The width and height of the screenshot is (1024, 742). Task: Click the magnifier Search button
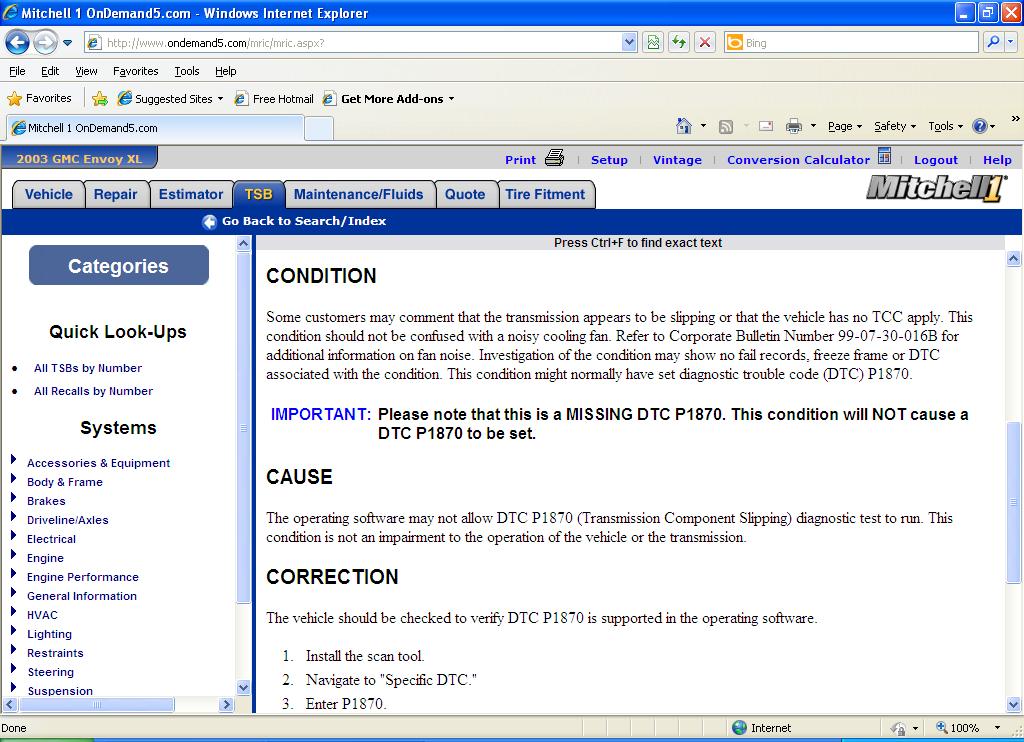click(993, 43)
